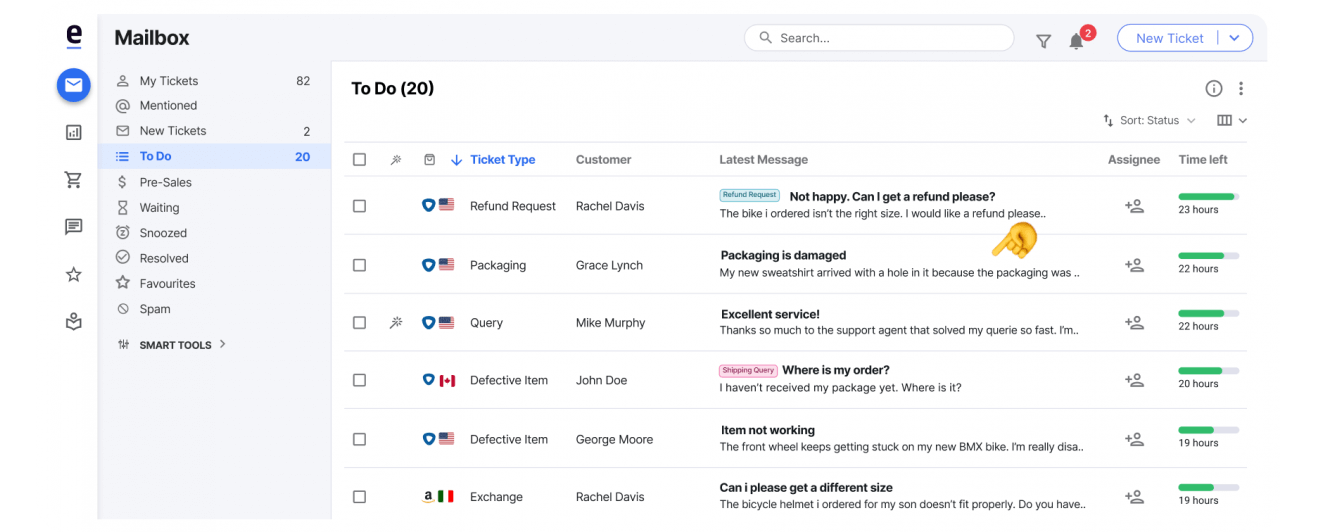Click the notifications bell icon
Screen dimensions: 1317x532
point(1076,41)
